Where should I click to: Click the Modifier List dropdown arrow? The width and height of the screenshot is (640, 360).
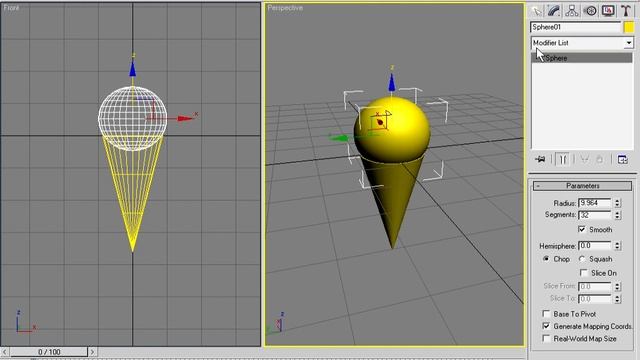click(629, 43)
